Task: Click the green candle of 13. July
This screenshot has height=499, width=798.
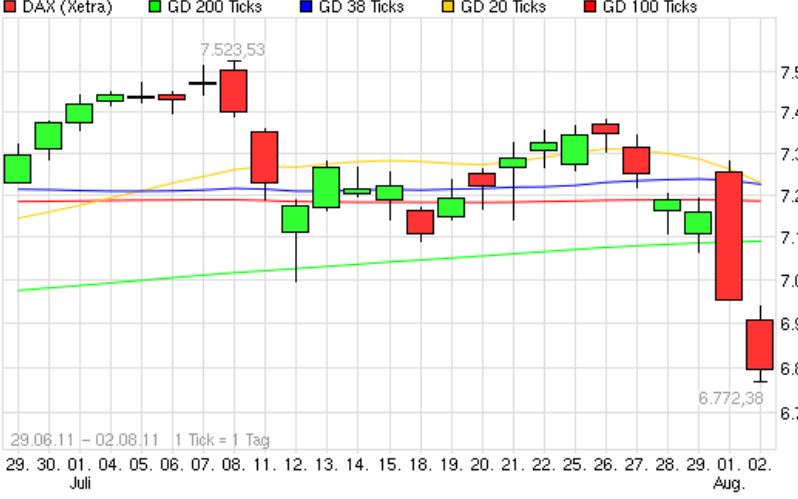Action: coord(326,187)
